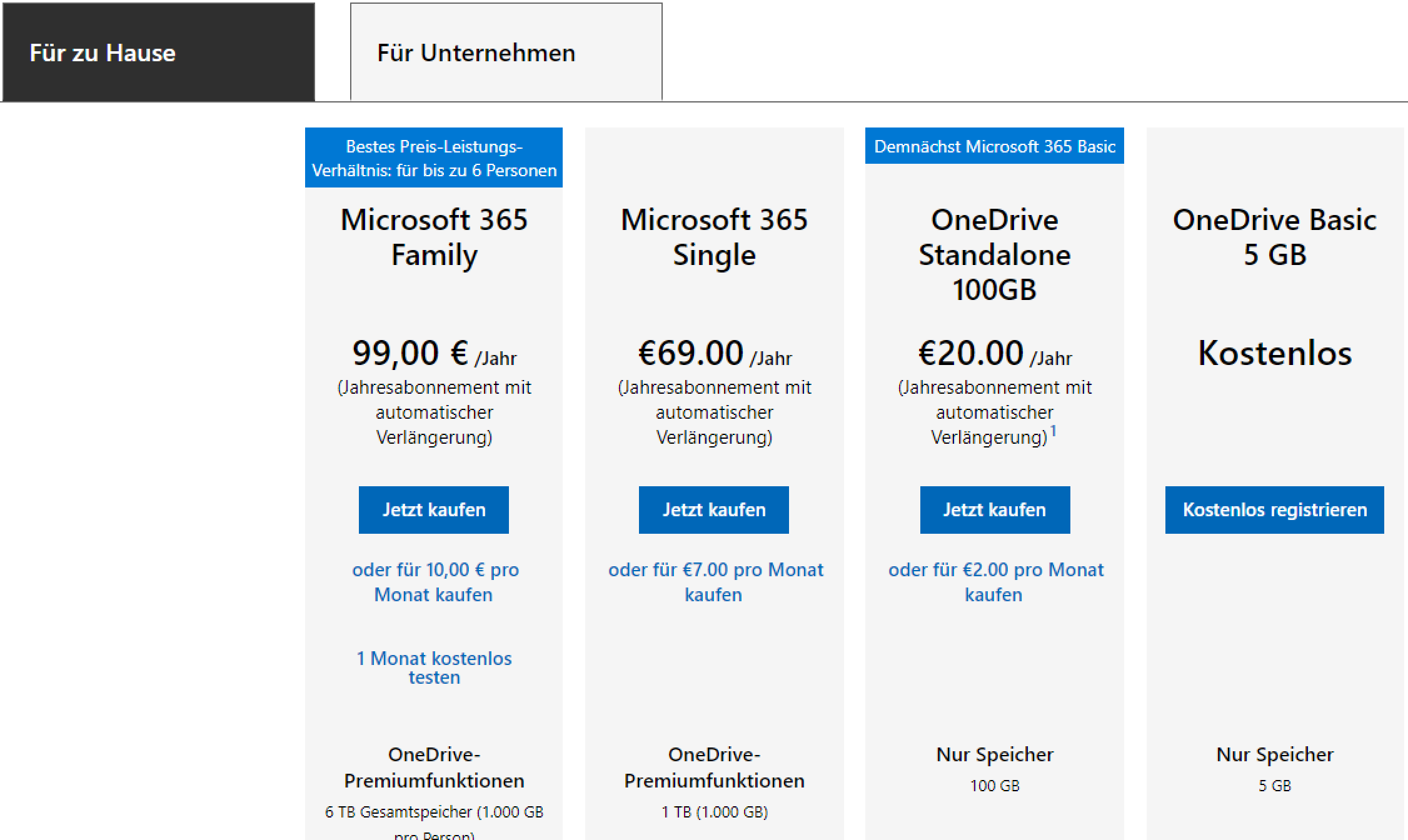Click the Microsoft 365 Family plan heading
Screen dimensions: 1408x840
click(x=434, y=237)
